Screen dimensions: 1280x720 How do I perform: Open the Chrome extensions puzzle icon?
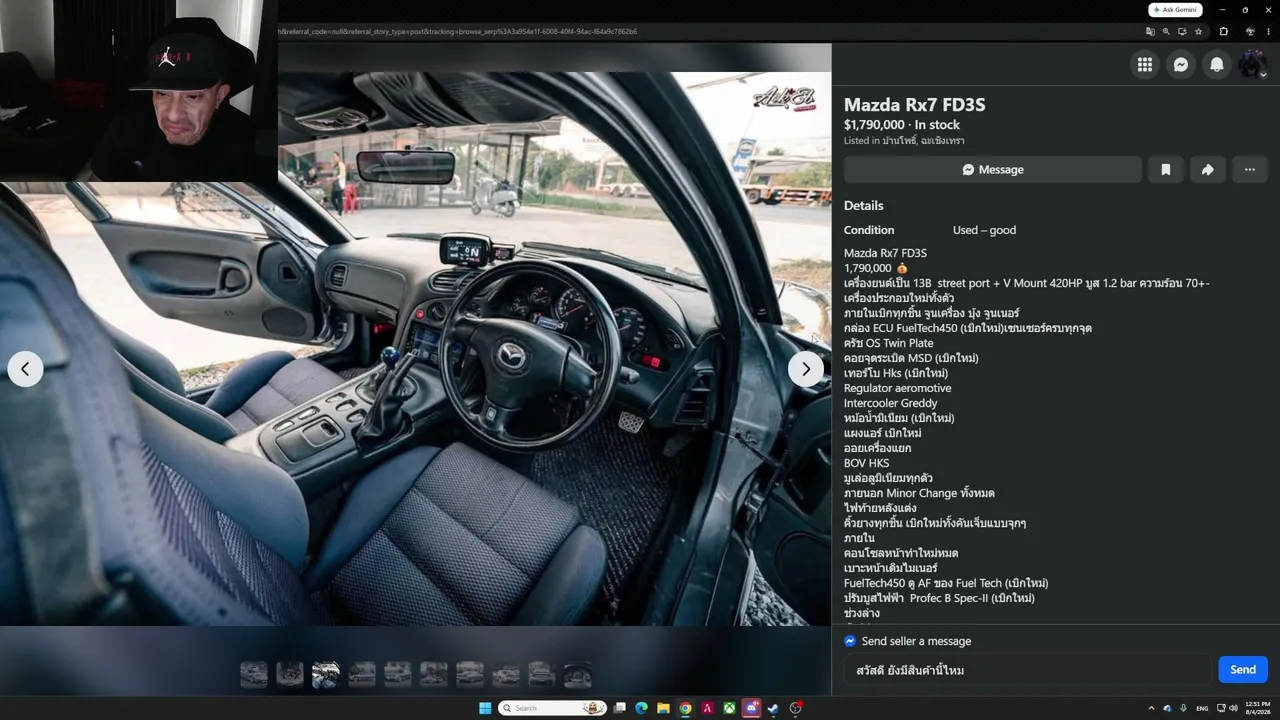pyautogui.click(x=1223, y=31)
